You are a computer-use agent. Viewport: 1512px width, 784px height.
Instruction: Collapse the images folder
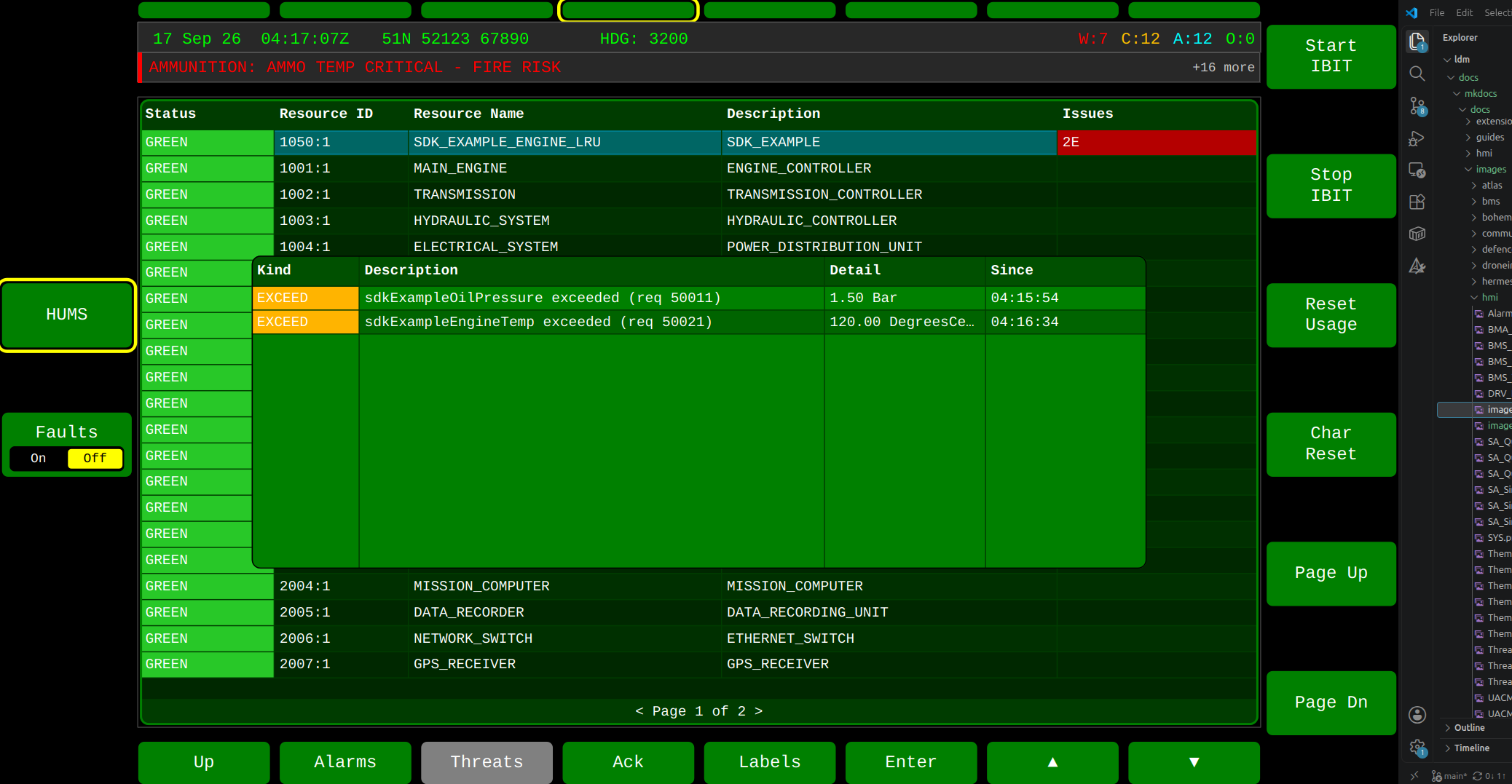coord(1468,170)
